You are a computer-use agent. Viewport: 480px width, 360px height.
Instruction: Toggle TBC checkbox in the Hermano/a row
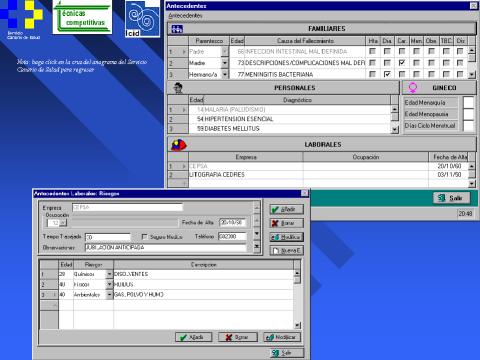tap(446, 74)
